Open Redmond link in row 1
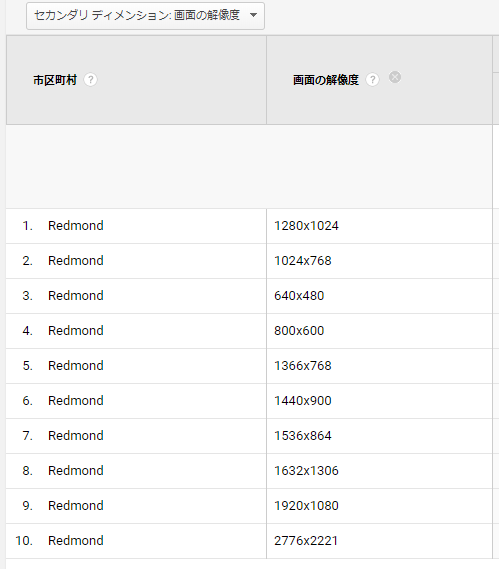The image size is (499, 569). (76, 226)
